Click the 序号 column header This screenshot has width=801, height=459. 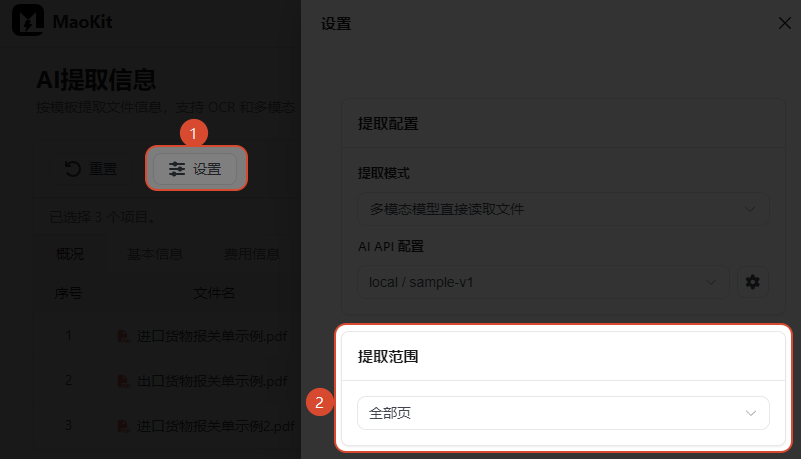pos(68,294)
